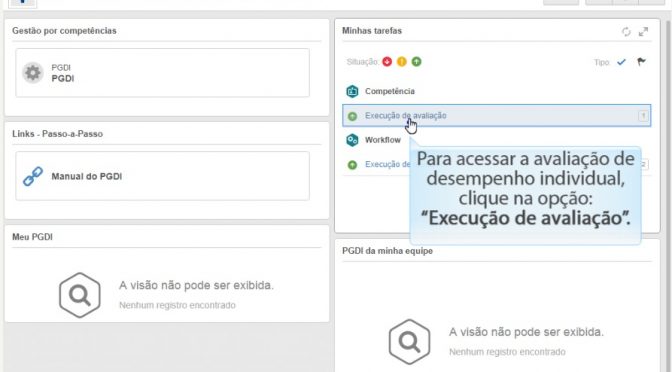This screenshot has height=372, width=672.
Task: Refresh the Minhas tarefas panel
Action: pos(626,32)
